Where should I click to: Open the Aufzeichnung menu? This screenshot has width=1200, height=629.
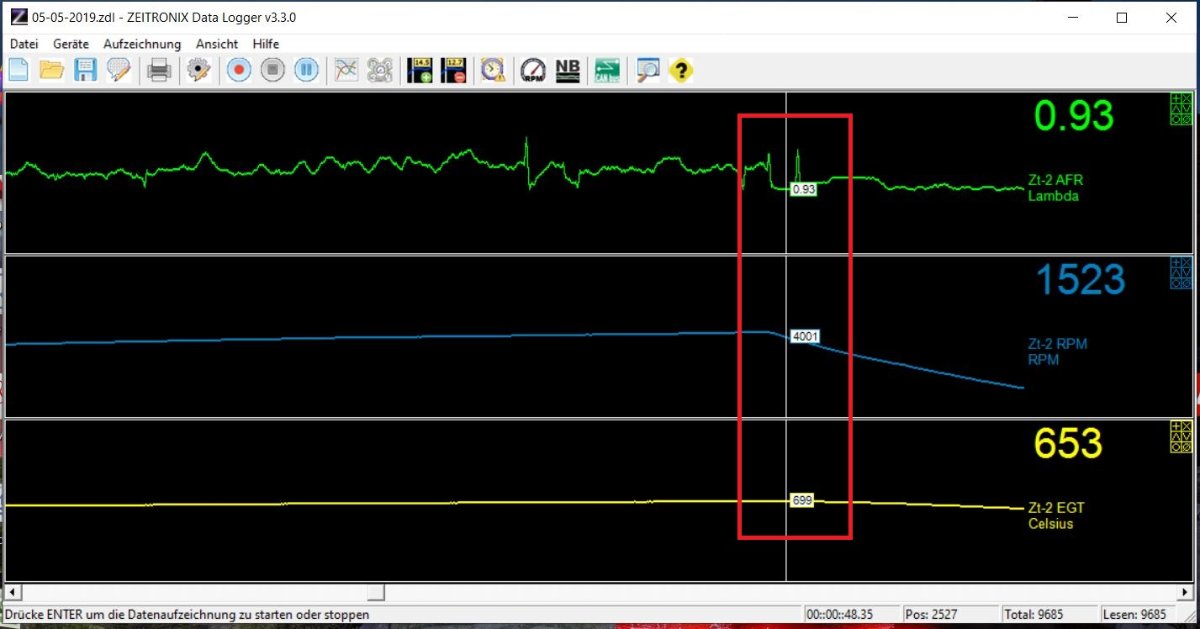142,44
